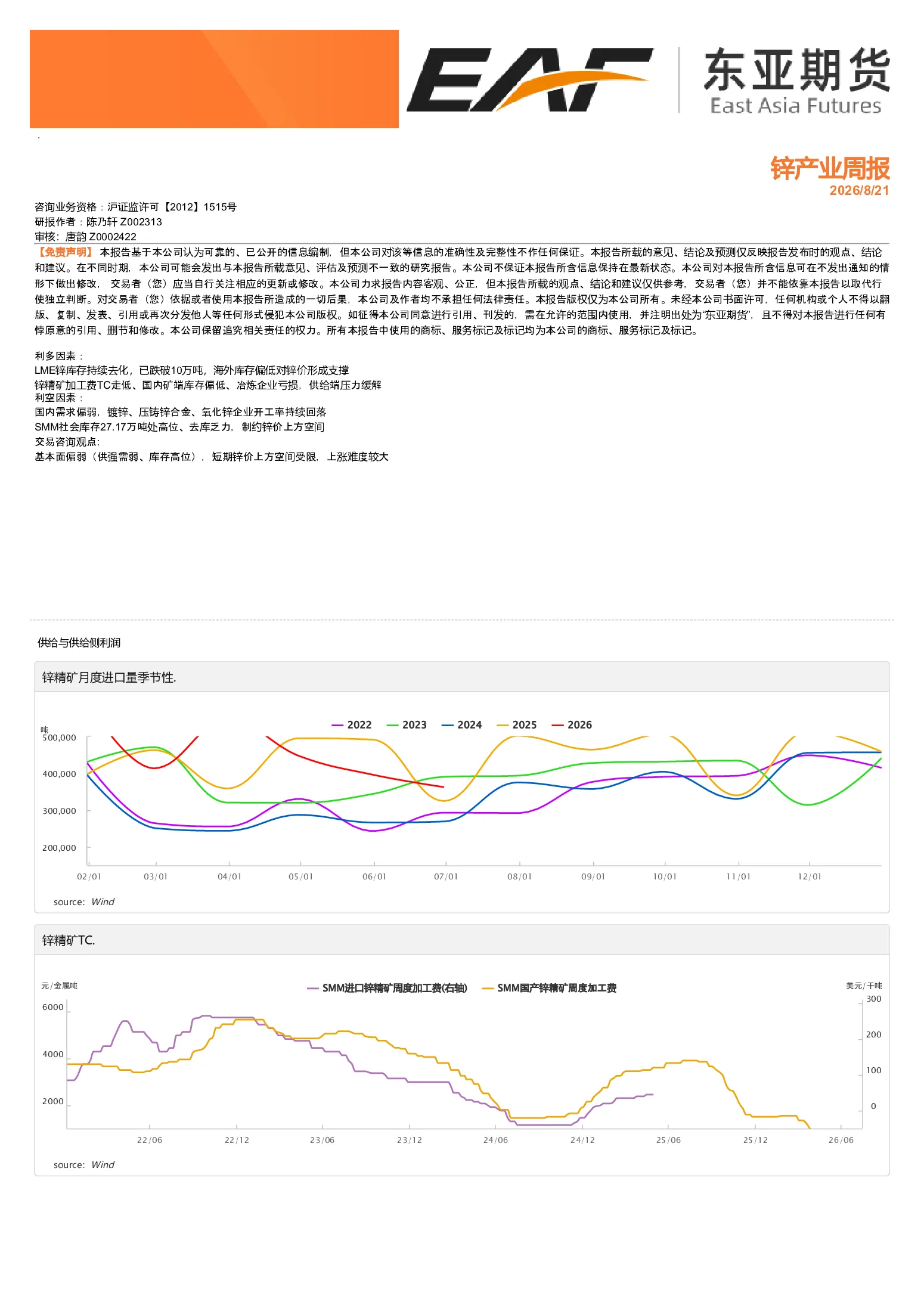Click the "2024" legend entry in the import chart
Image resolution: width=924 pixels, height=1295 pixels.
coord(461,725)
